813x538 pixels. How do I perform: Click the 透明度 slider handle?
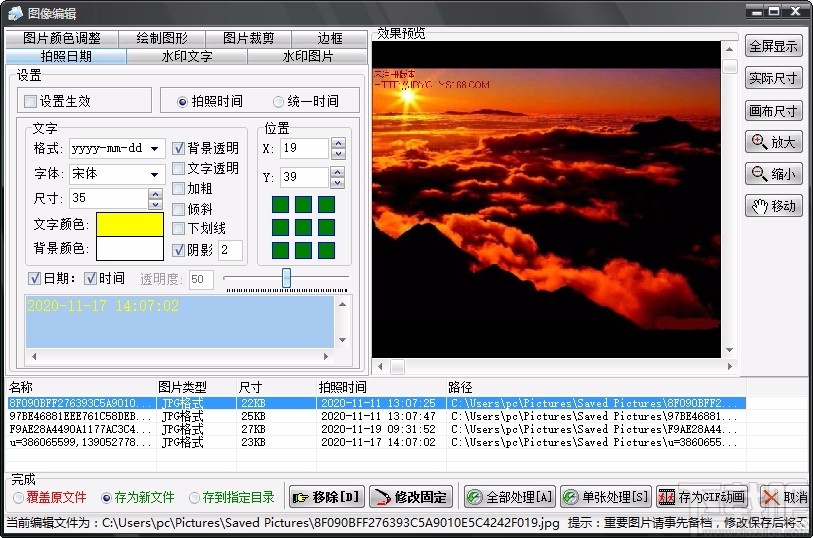(x=286, y=278)
